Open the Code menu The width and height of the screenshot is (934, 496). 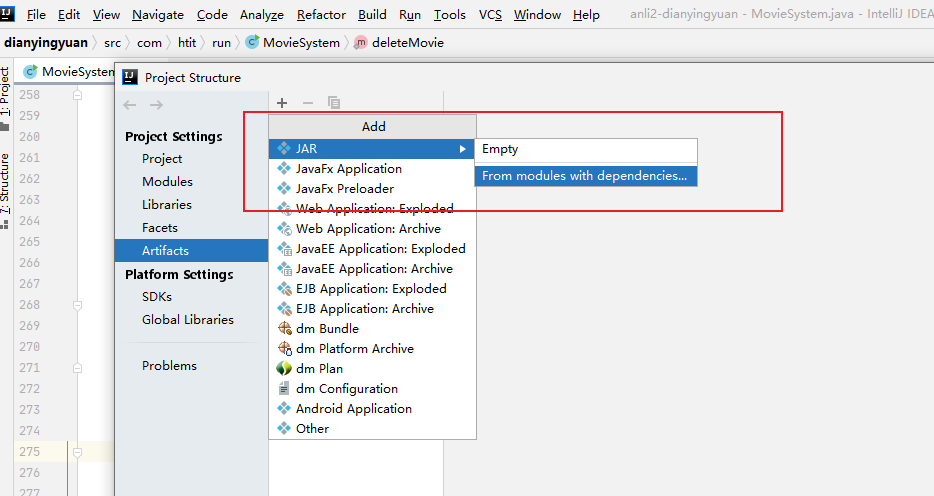click(212, 14)
